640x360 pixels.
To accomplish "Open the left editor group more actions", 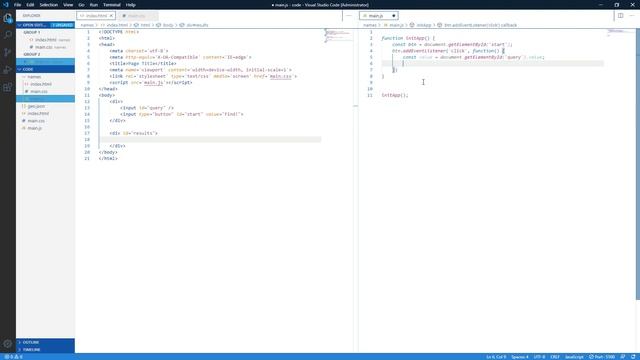I will (x=348, y=16).
